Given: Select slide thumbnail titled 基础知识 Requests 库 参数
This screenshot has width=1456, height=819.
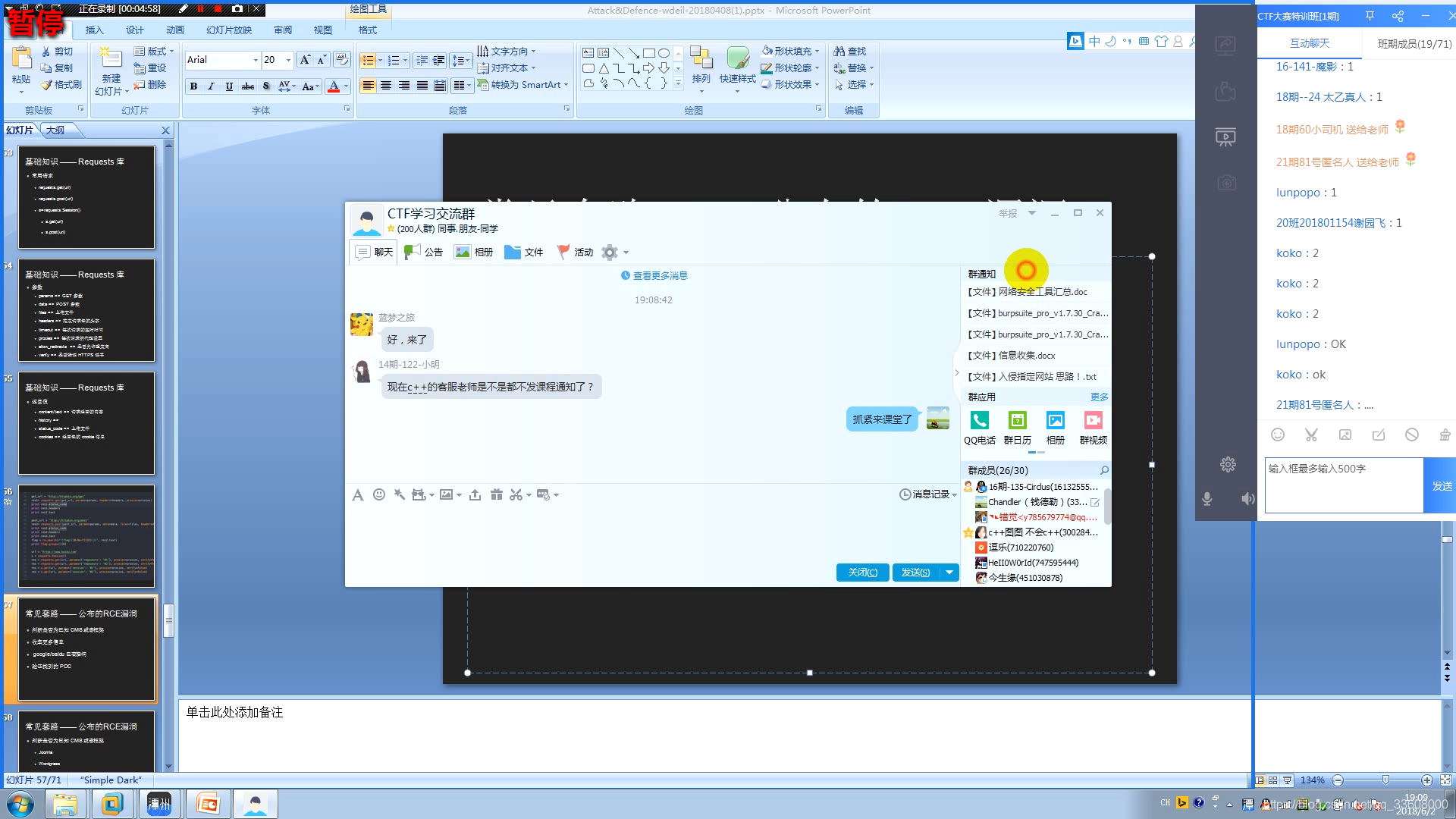Looking at the screenshot, I should pyautogui.click(x=86, y=310).
